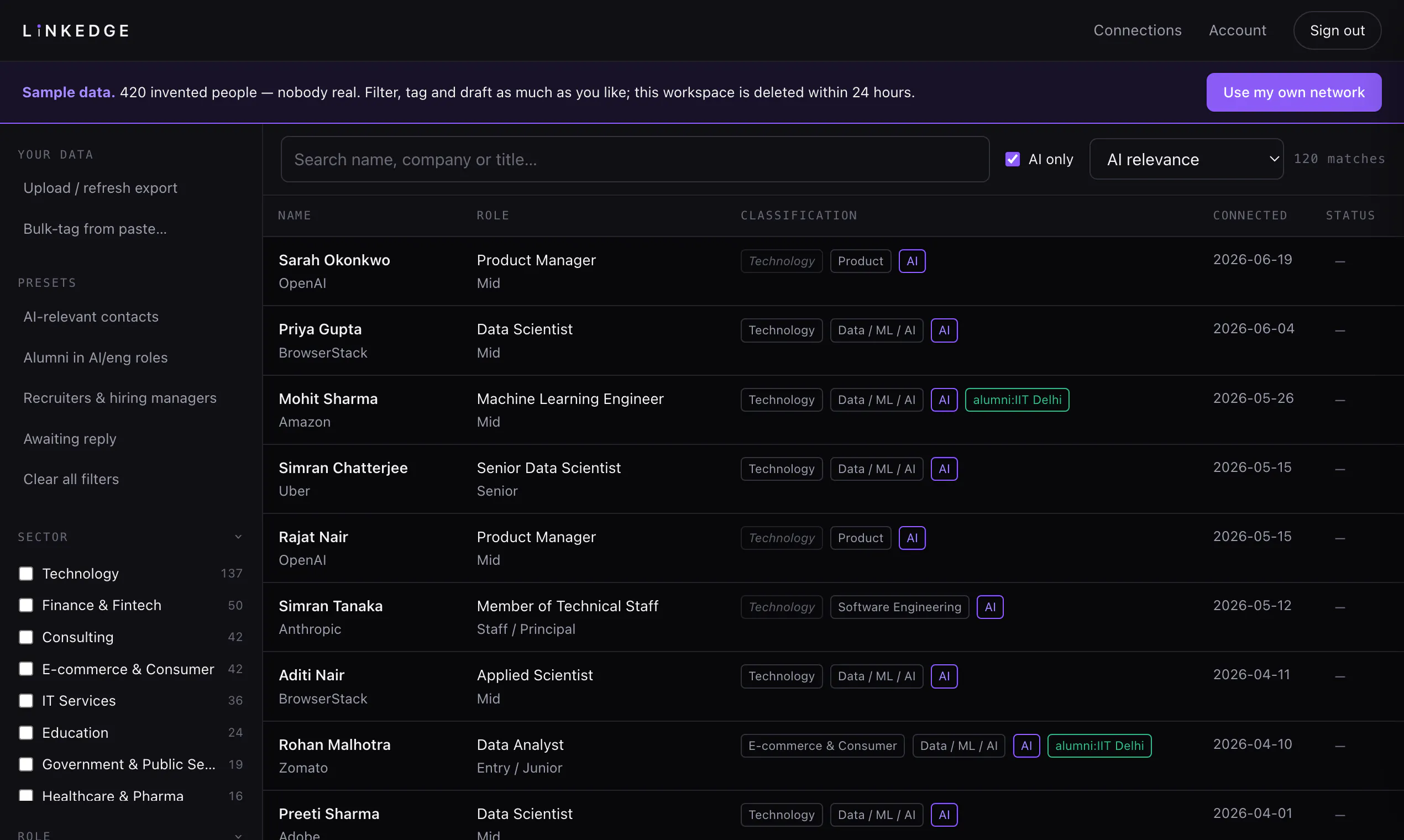Viewport: 1404px width, 840px height.
Task: Open Priya Gupta's contact row
Action: tap(834, 340)
